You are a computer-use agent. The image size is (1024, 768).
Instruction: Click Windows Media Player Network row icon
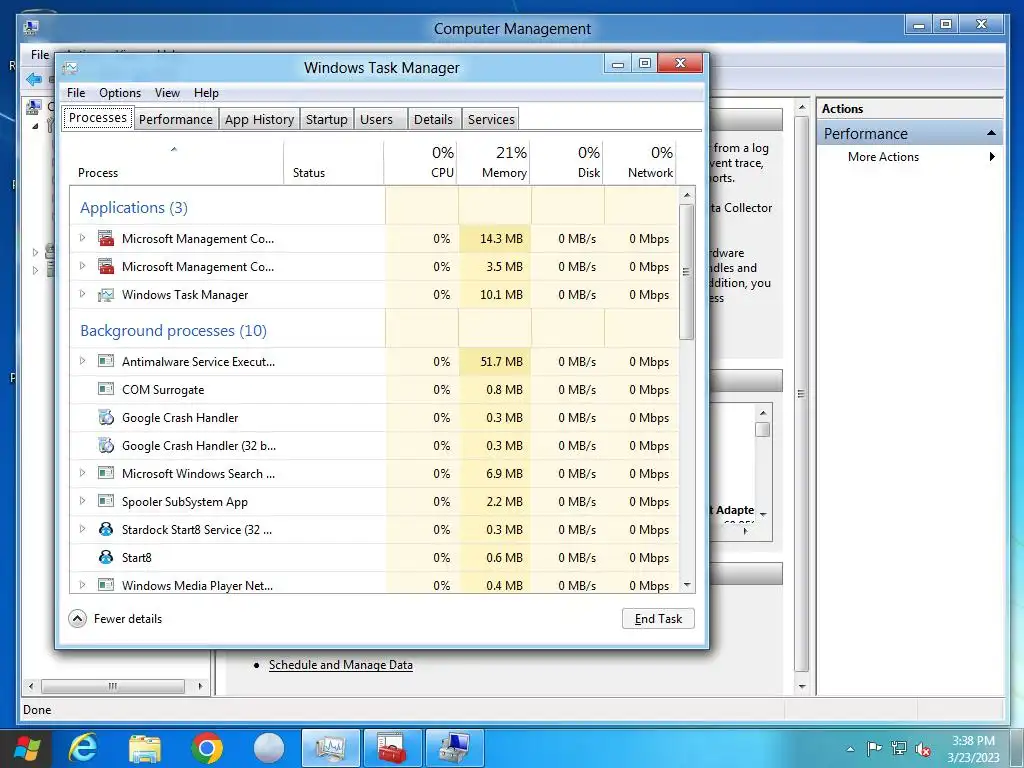click(x=106, y=585)
